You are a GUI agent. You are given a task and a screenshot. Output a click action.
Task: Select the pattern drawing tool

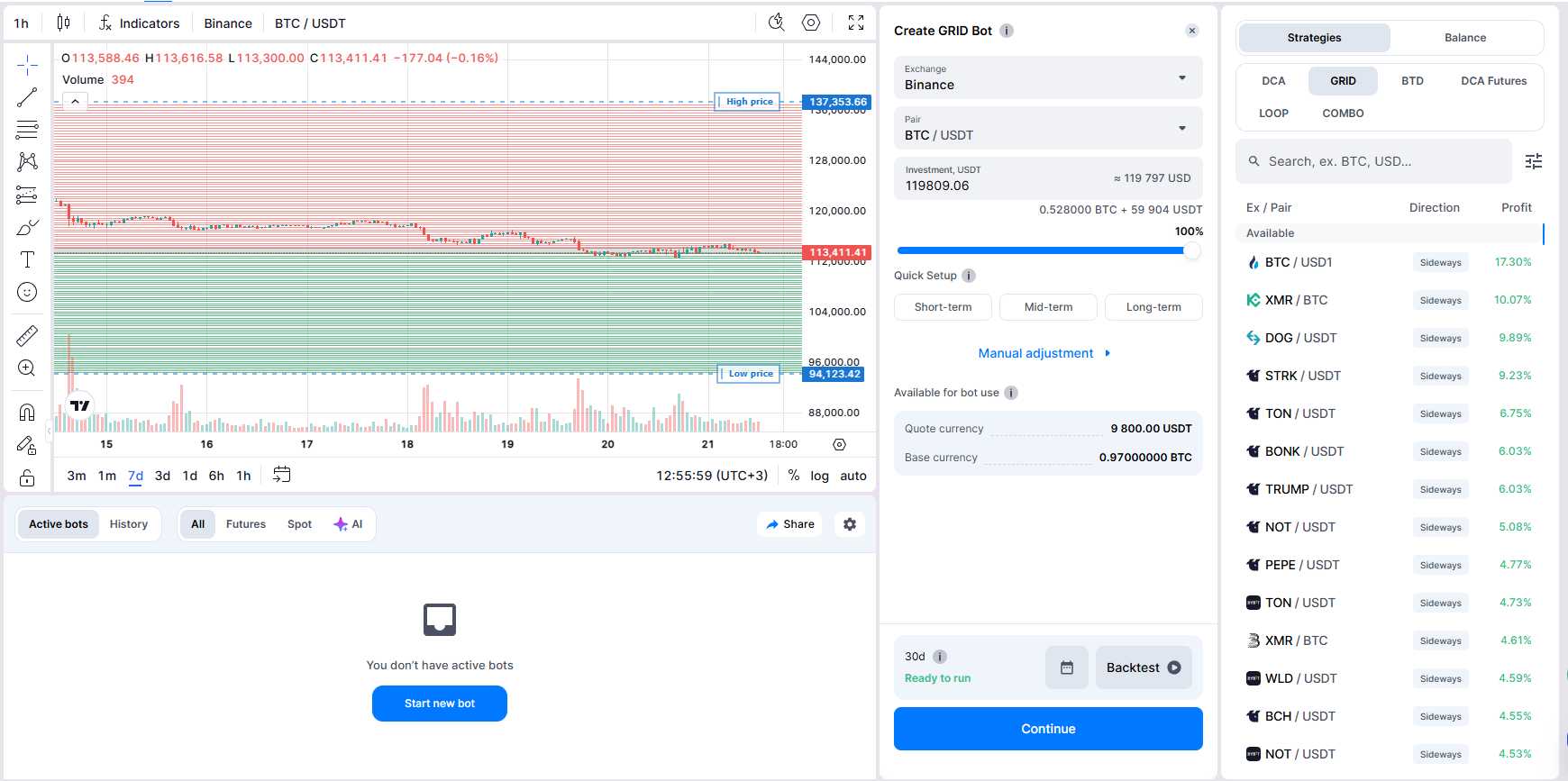27,162
